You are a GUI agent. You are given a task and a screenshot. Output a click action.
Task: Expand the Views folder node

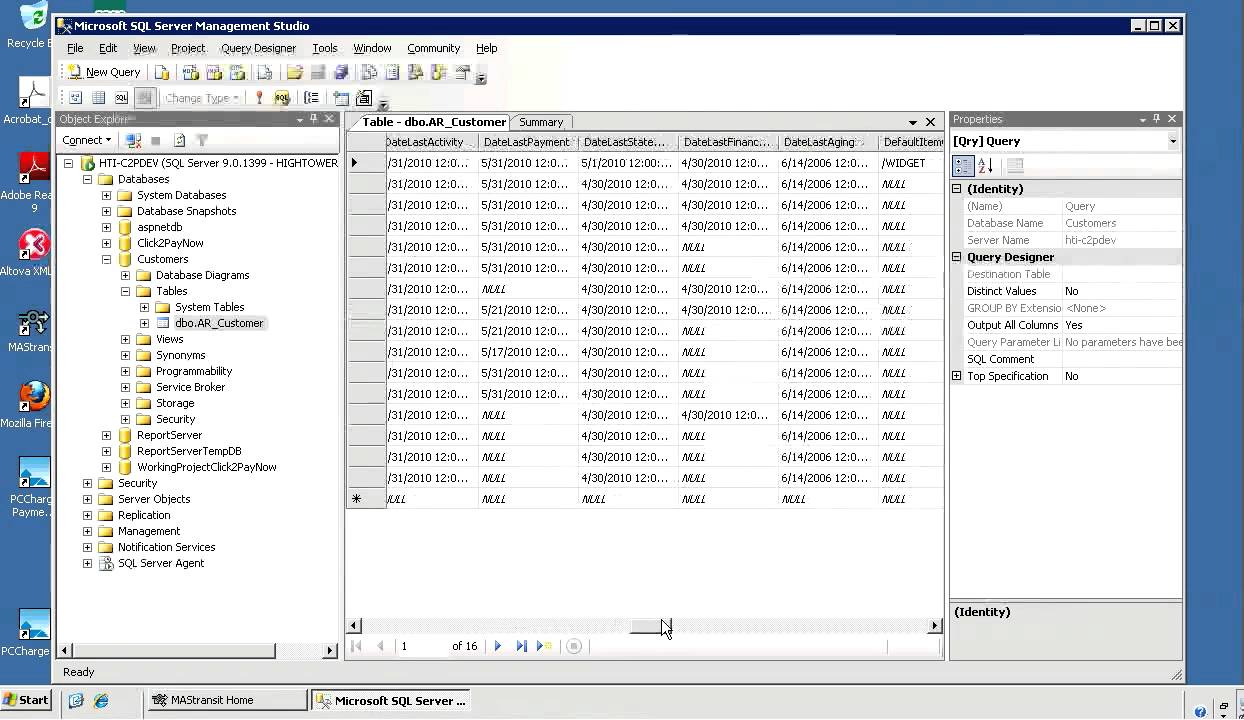pyautogui.click(x=125, y=339)
